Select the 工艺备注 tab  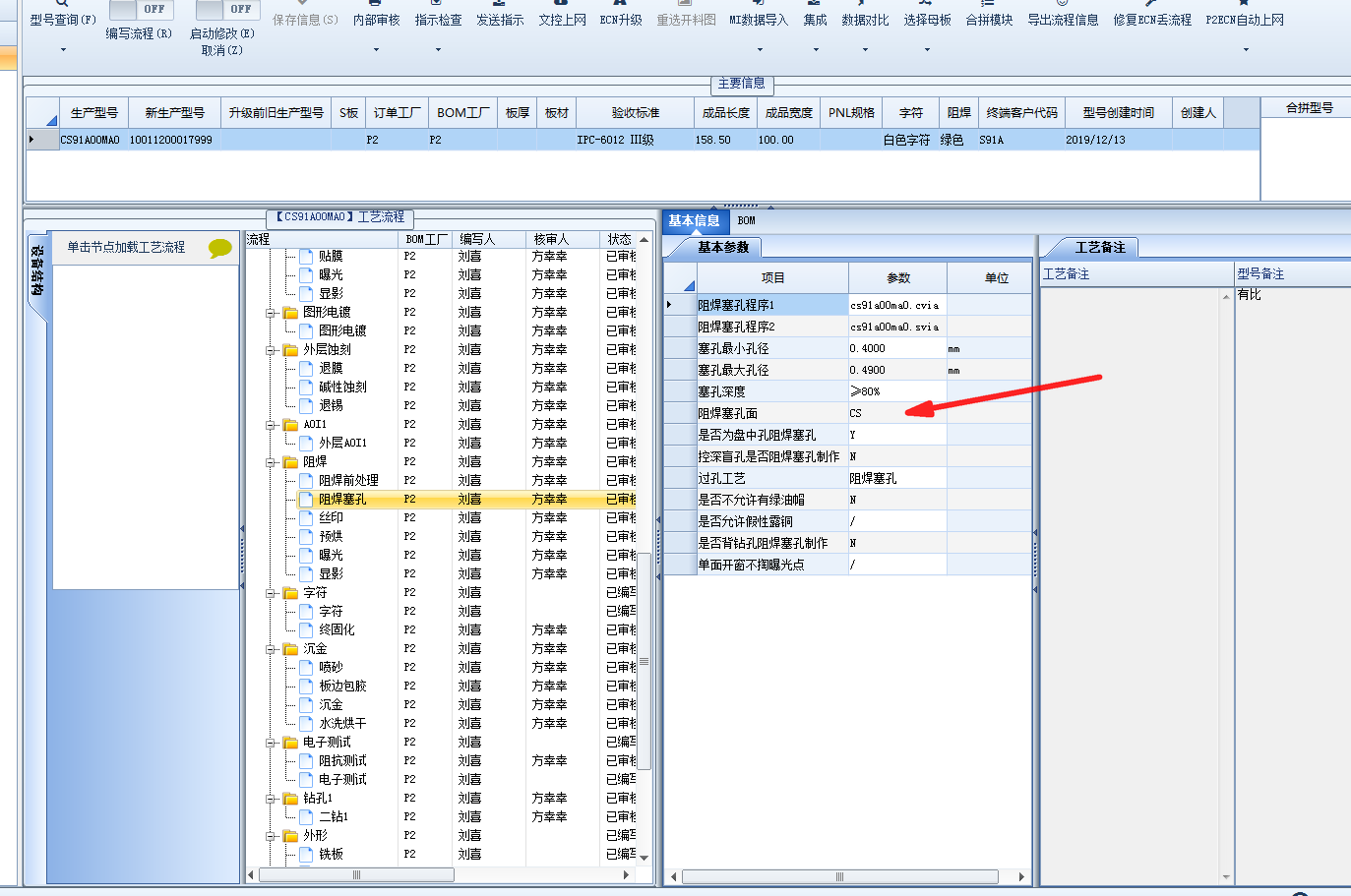[1100, 247]
